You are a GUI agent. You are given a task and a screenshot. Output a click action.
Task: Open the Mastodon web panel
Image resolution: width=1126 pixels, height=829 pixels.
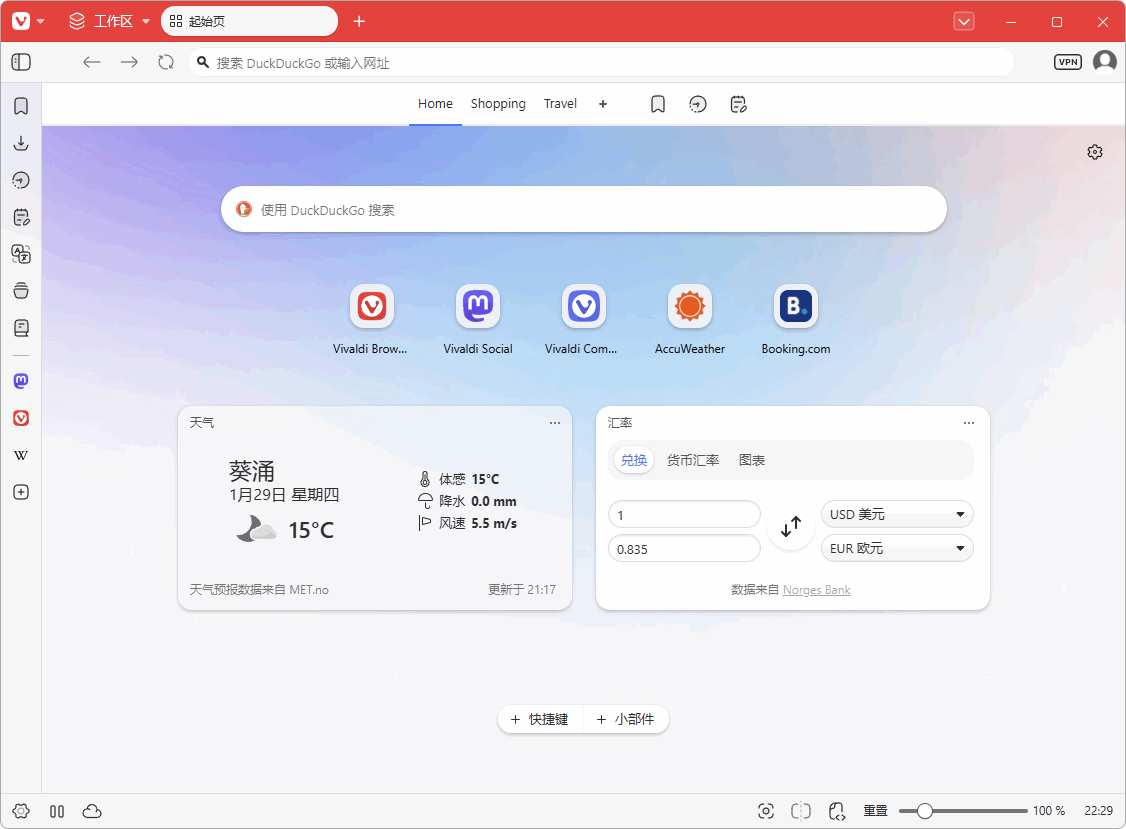point(21,381)
